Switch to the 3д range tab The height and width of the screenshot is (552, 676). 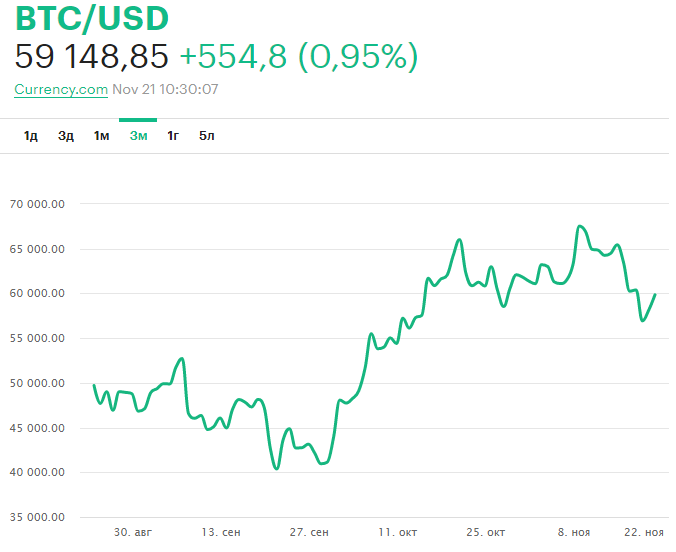point(66,136)
